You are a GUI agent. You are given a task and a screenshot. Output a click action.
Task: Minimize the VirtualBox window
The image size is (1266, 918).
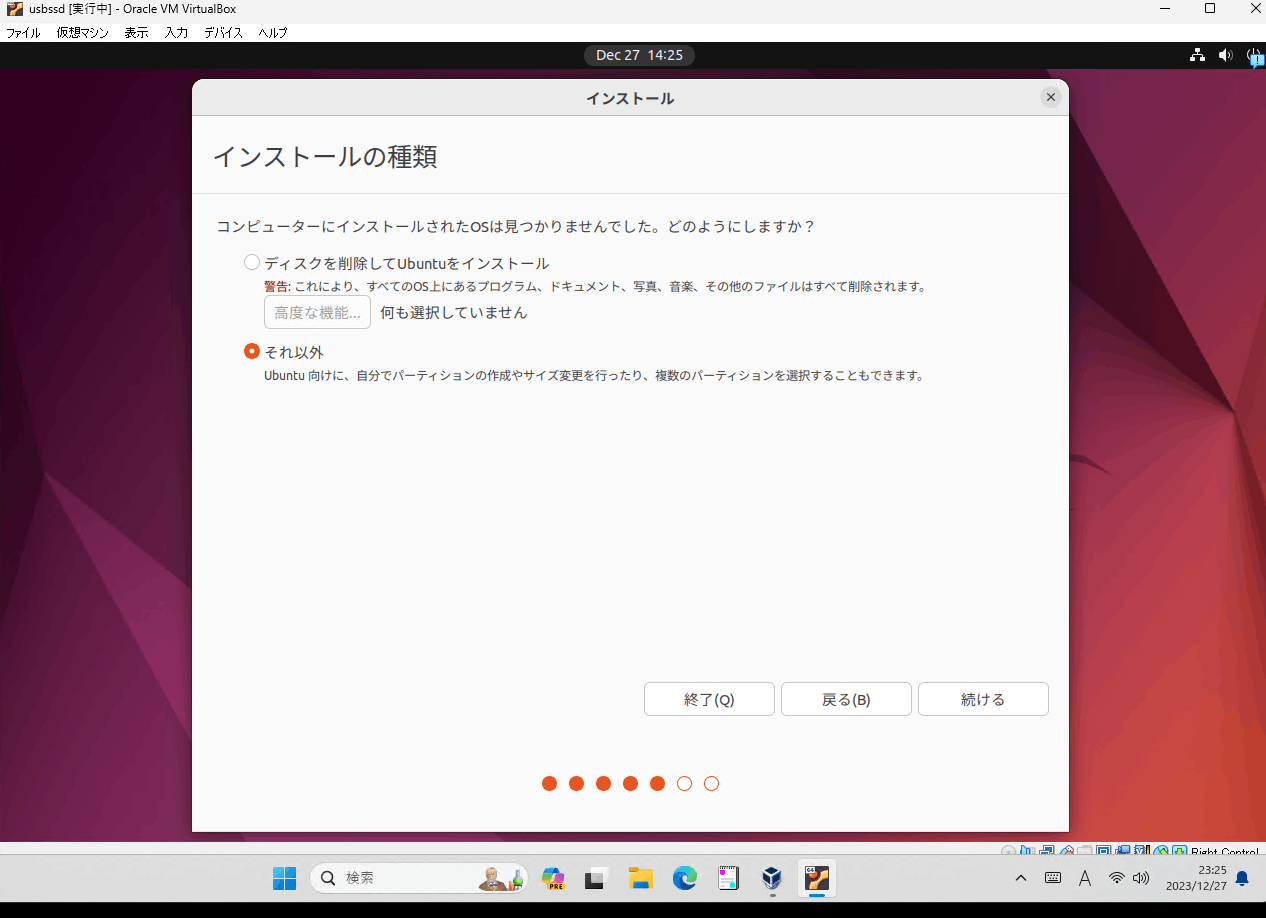coord(1163,9)
